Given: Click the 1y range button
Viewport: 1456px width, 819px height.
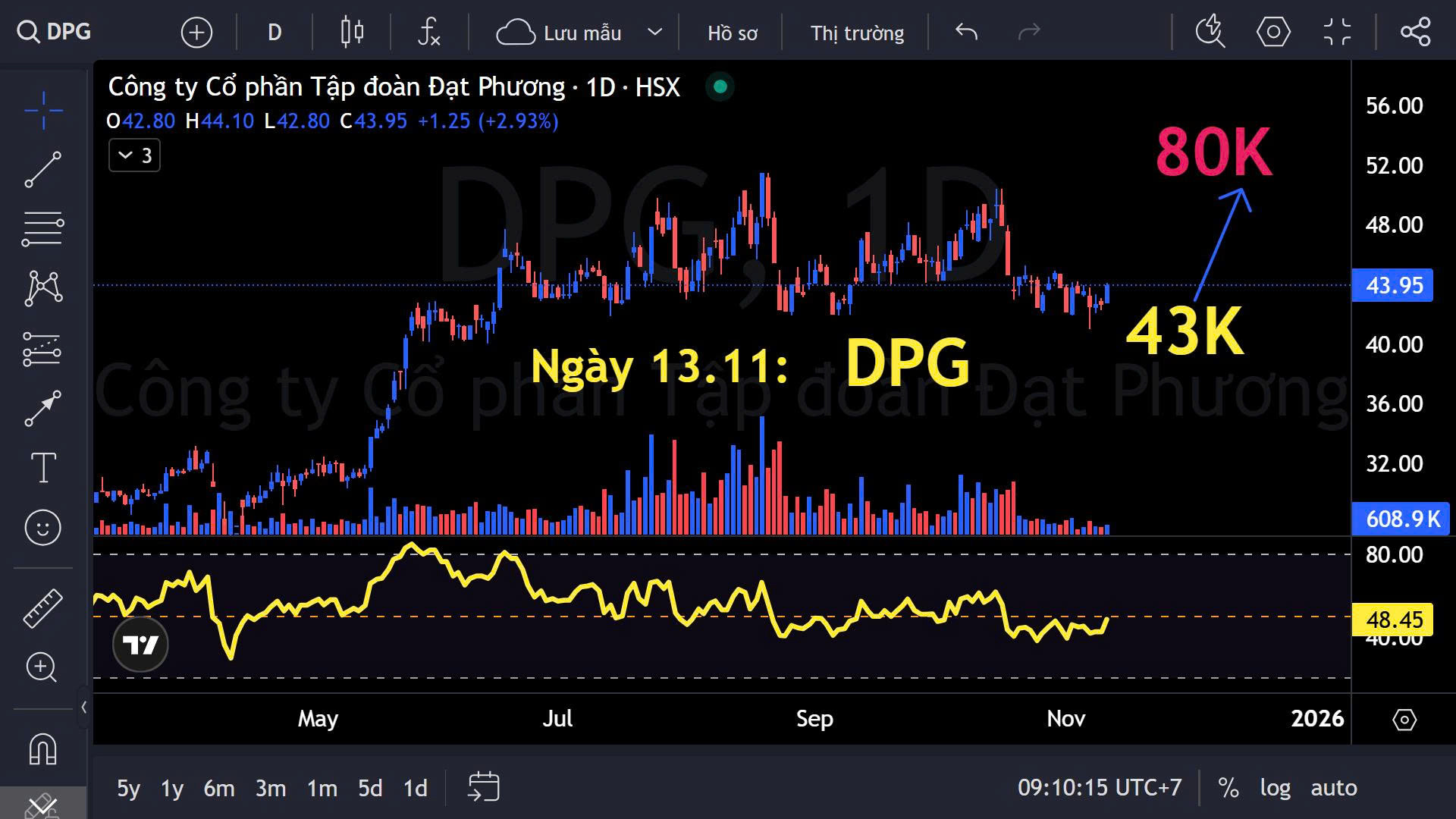Looking at the screenshot, I should (172, 789).
